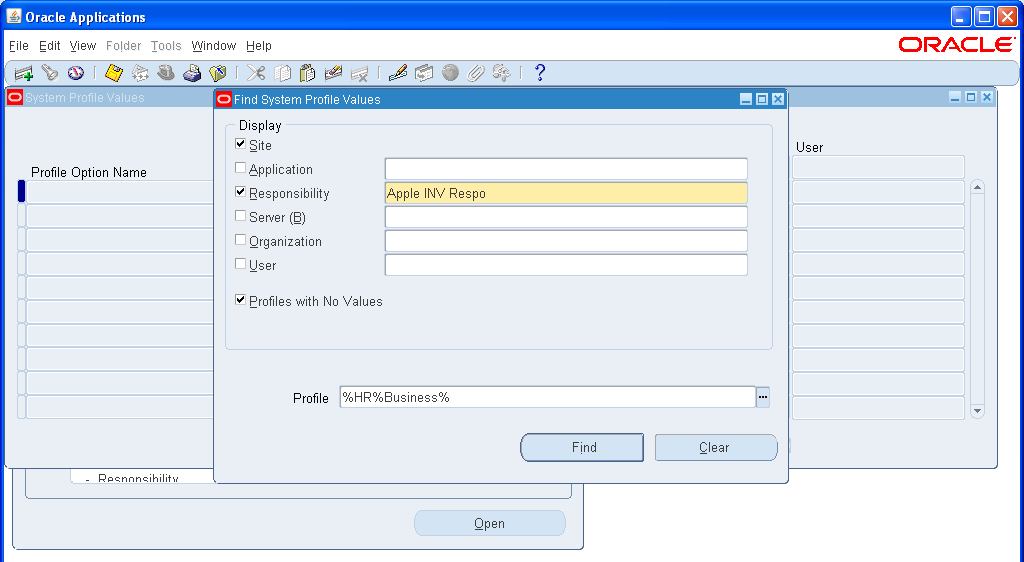Click the Zoom toolbar icon
1024x562 pixels.
[424, 73]
